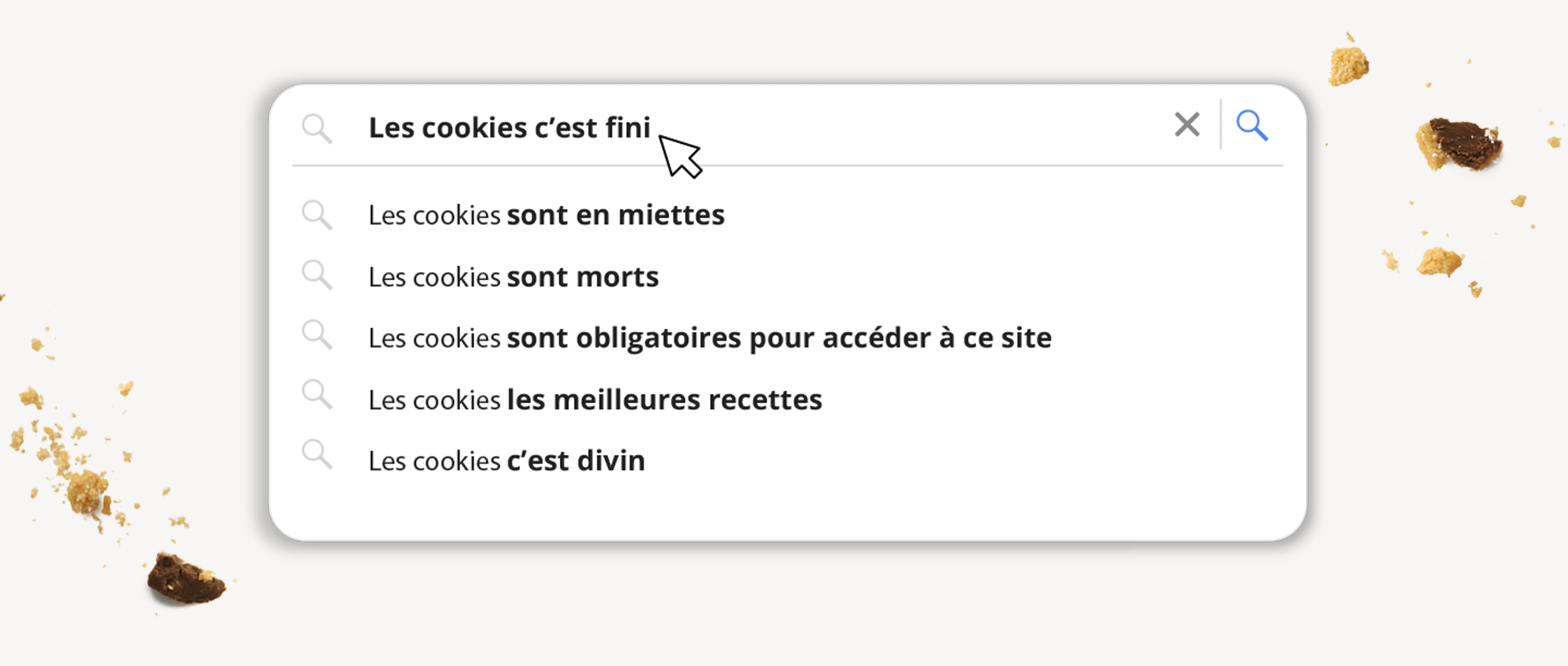Click the magnifier icon beside "sont en miettes"
This screenshot has width=1568, height=666.
pyautogui.click(x=317, y=215)
